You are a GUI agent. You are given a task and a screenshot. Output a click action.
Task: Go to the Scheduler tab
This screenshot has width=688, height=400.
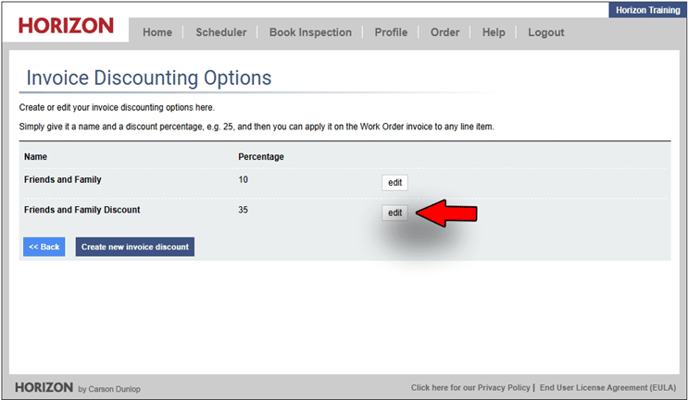coord(221,32)
